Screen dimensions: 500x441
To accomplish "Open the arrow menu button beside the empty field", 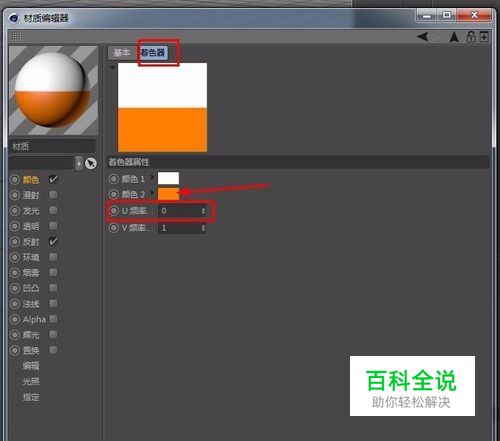I will (x=79, y=163).
